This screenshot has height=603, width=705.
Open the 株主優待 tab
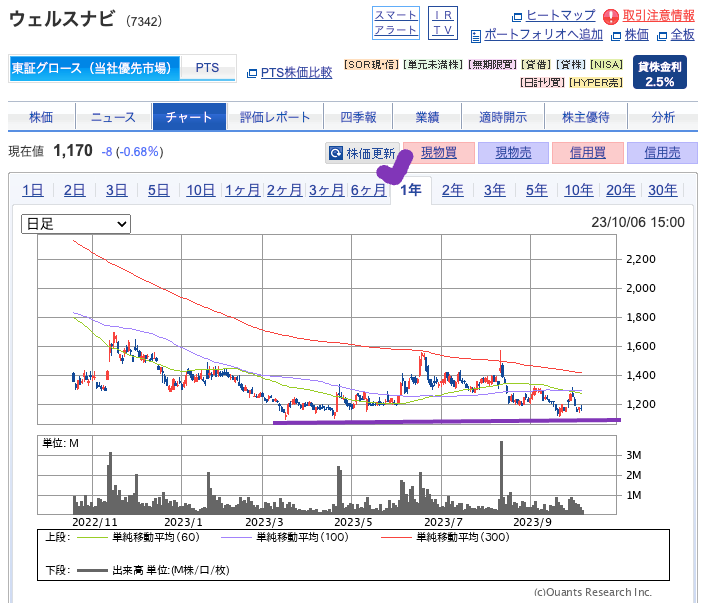pyautogui.click(x=586, y=117)
